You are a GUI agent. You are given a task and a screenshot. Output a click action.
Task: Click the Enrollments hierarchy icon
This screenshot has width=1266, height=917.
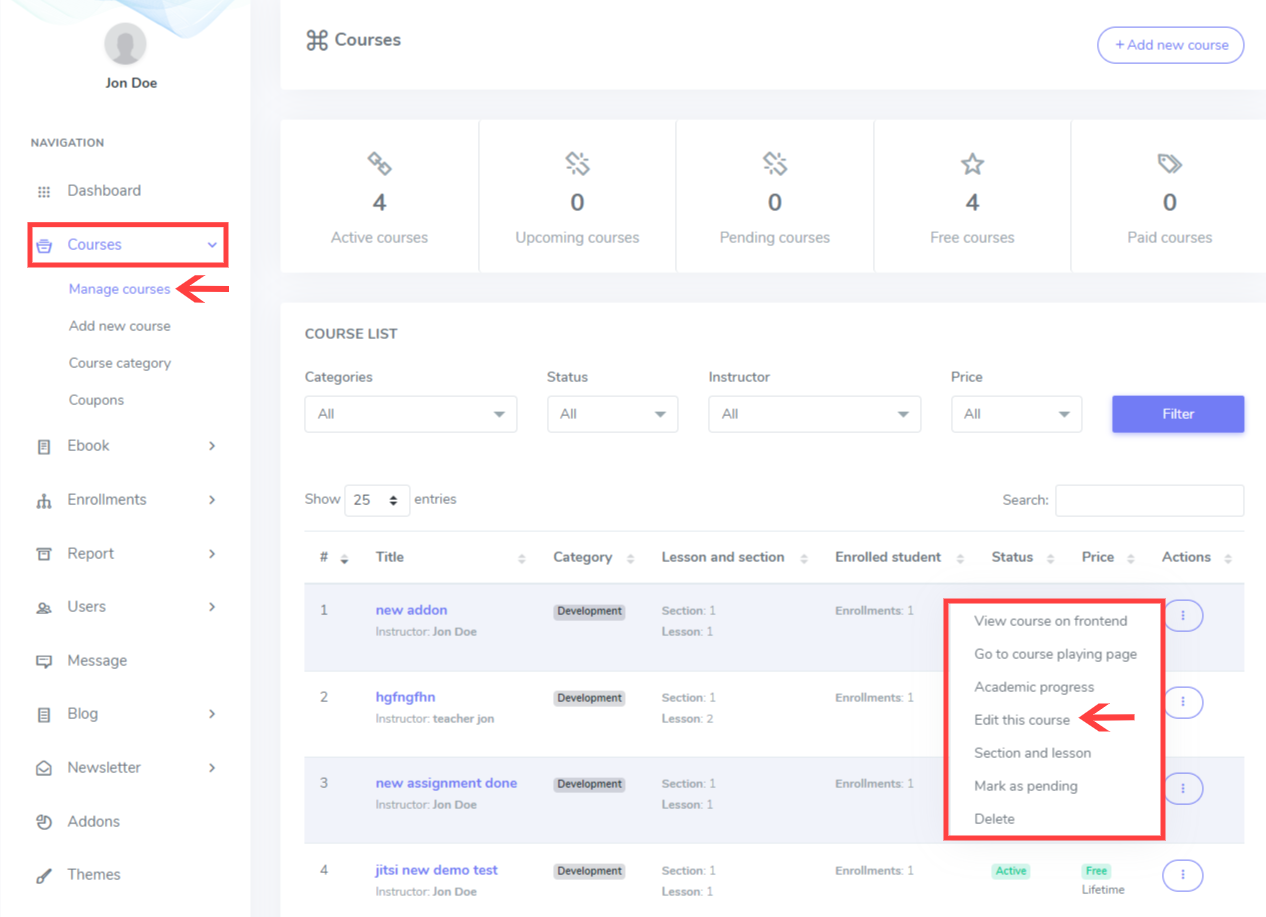click(x=43, y=501)
